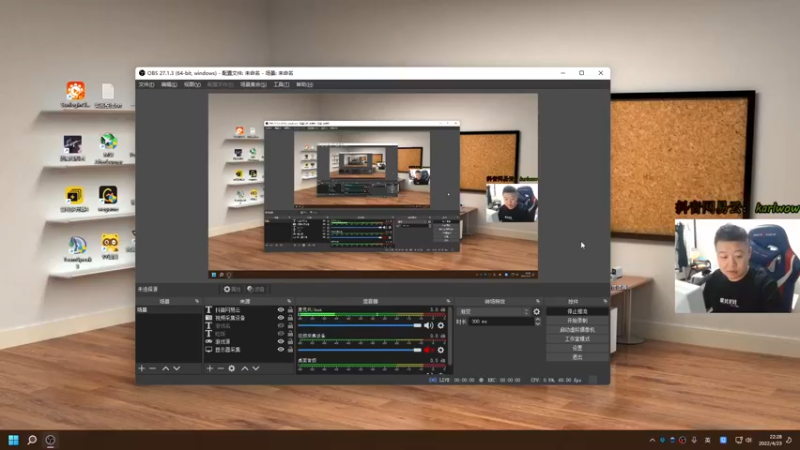Mute the 麦克风/Aux speaker icon
This screenshot has width=800, height=450.
[429, 326]
